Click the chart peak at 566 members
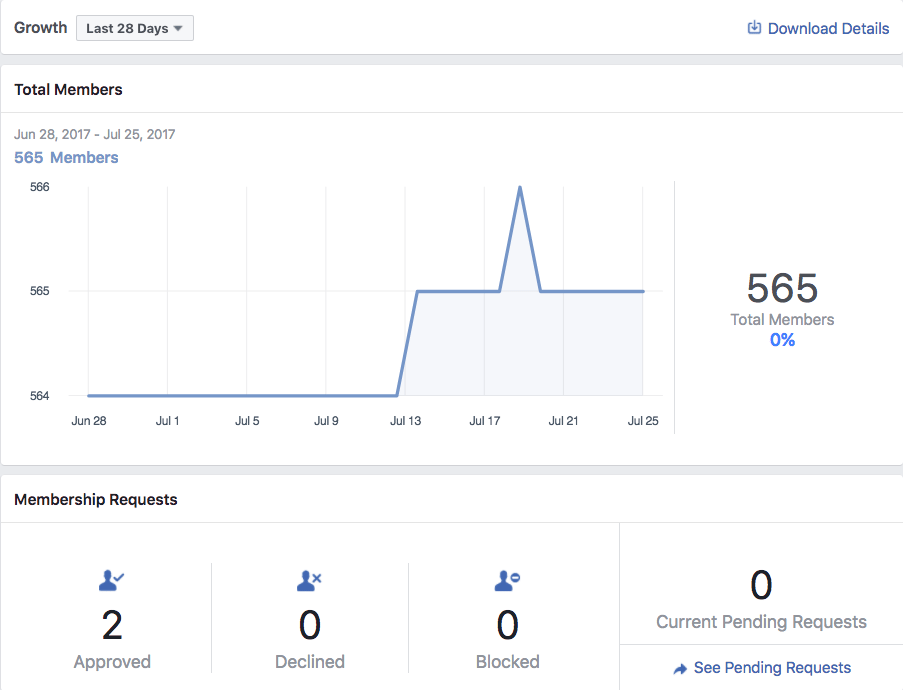The height and width of the screenshot is (690, 903). click(x=520, y=187)
